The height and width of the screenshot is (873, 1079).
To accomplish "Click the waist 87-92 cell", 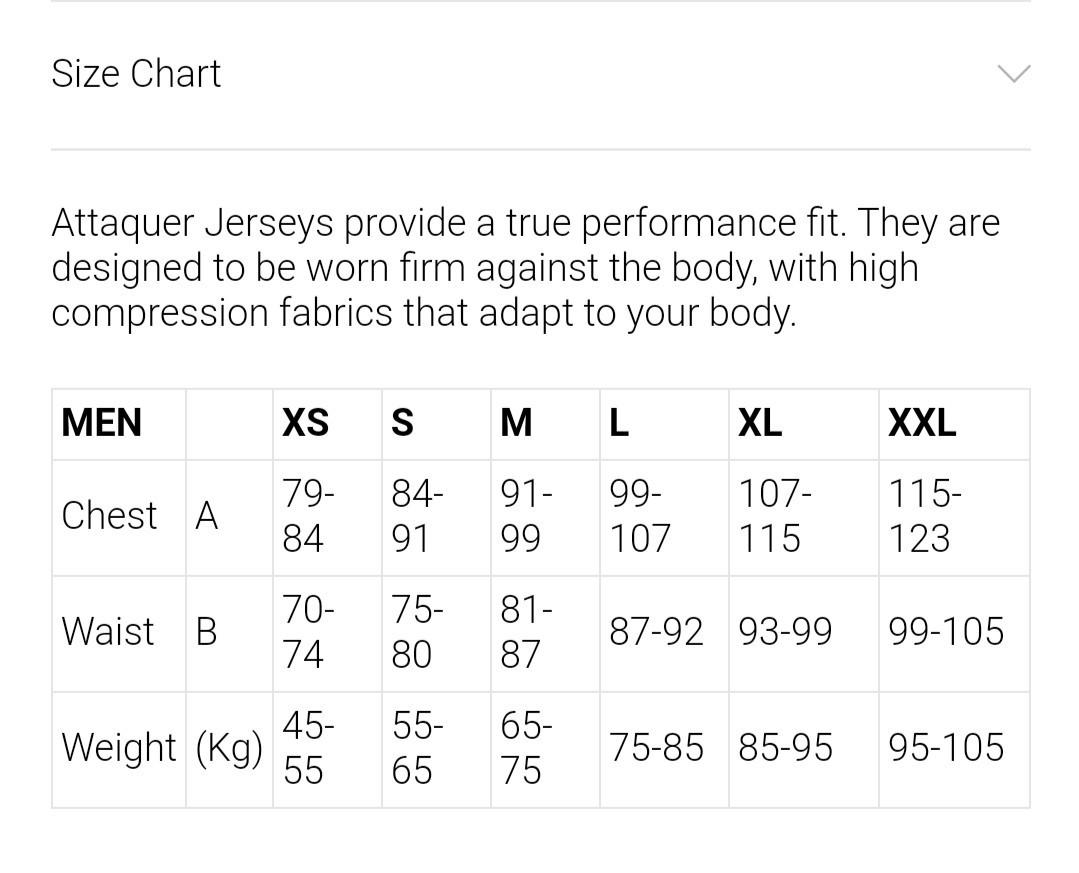I will click(x=656, y=632).
